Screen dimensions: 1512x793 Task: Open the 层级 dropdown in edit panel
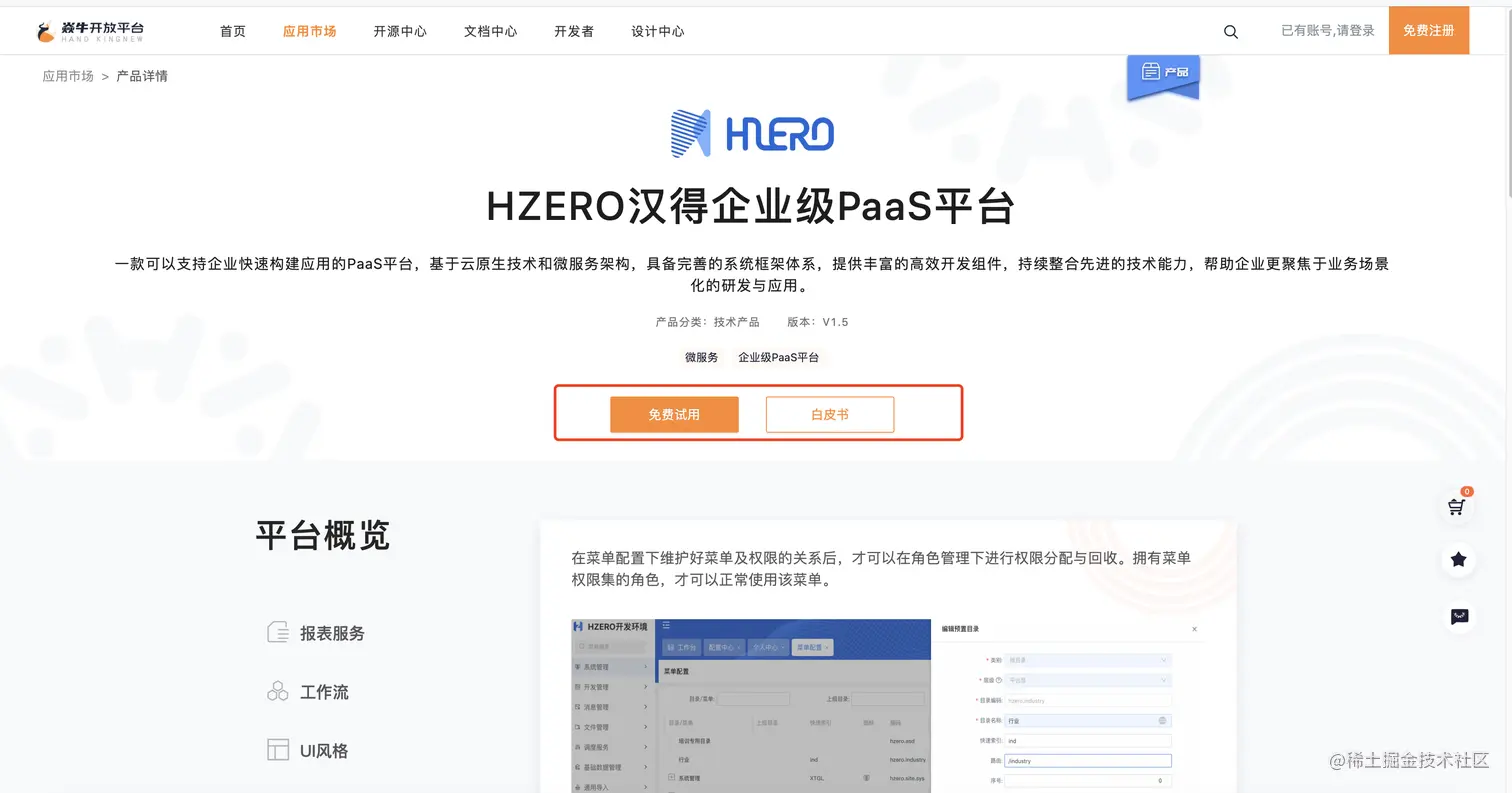tap(1088, 680)
